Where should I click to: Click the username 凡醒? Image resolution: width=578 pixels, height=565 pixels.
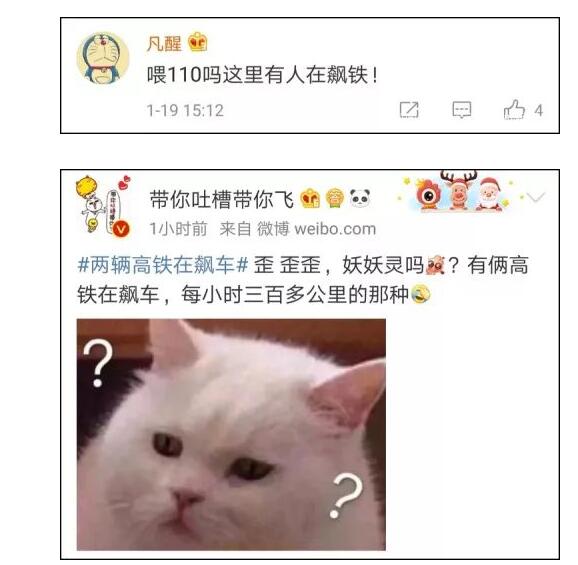pos(164,43)
